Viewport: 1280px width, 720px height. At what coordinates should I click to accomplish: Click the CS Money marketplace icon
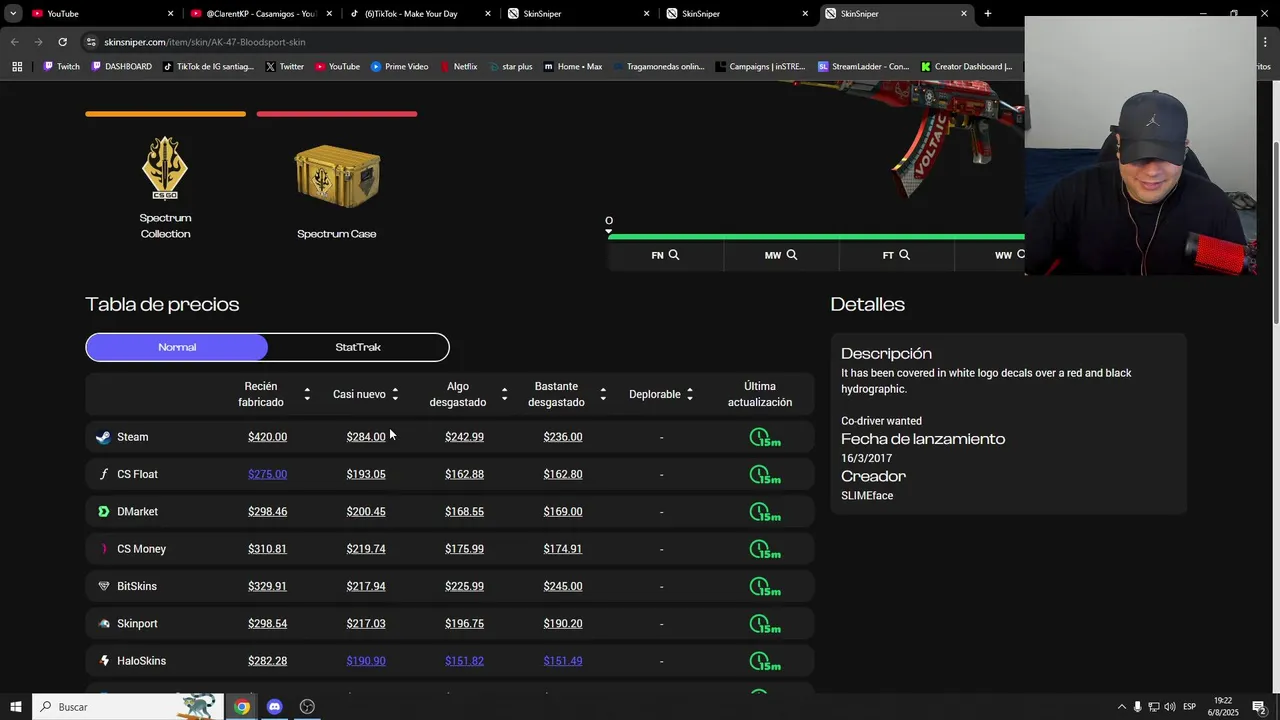point(103,549)
